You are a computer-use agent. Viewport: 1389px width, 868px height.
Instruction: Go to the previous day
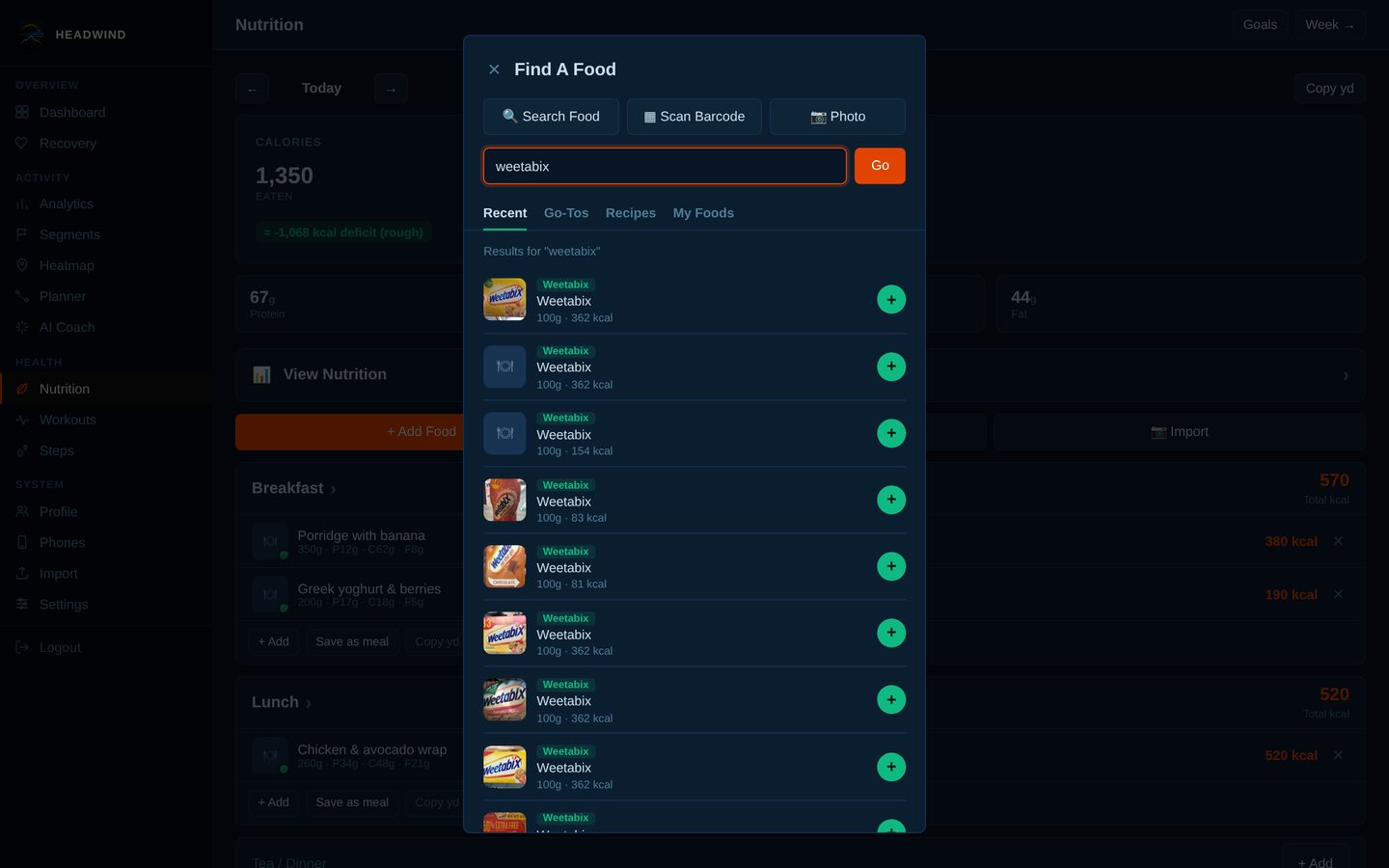252,89
